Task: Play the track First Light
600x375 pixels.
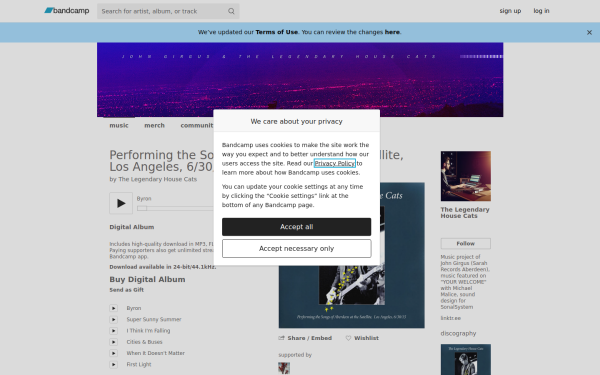Action: click(x=114, y=365)
